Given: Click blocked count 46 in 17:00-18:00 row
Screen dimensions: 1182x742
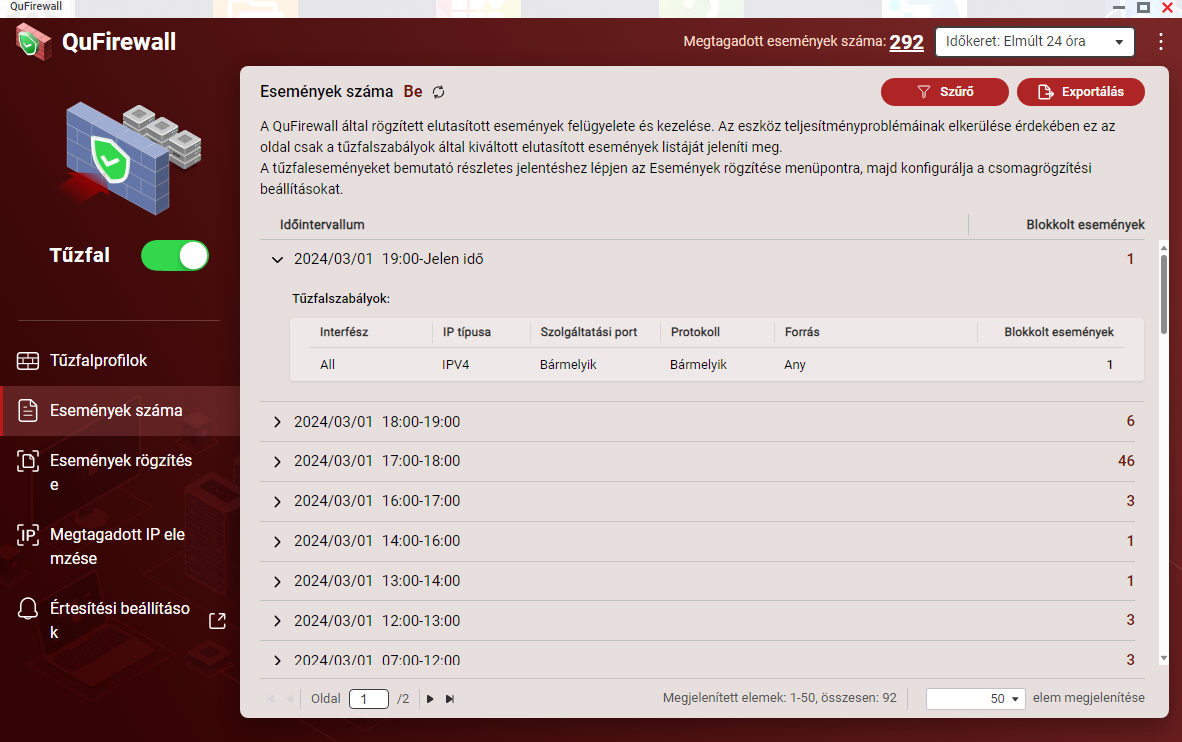Looking at the screenshot, I should [1126, 461].
